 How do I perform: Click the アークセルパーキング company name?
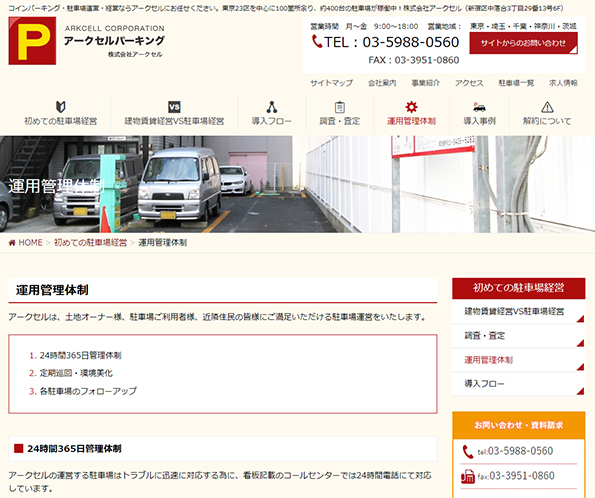pyautogui.click(x=114, y=40)
